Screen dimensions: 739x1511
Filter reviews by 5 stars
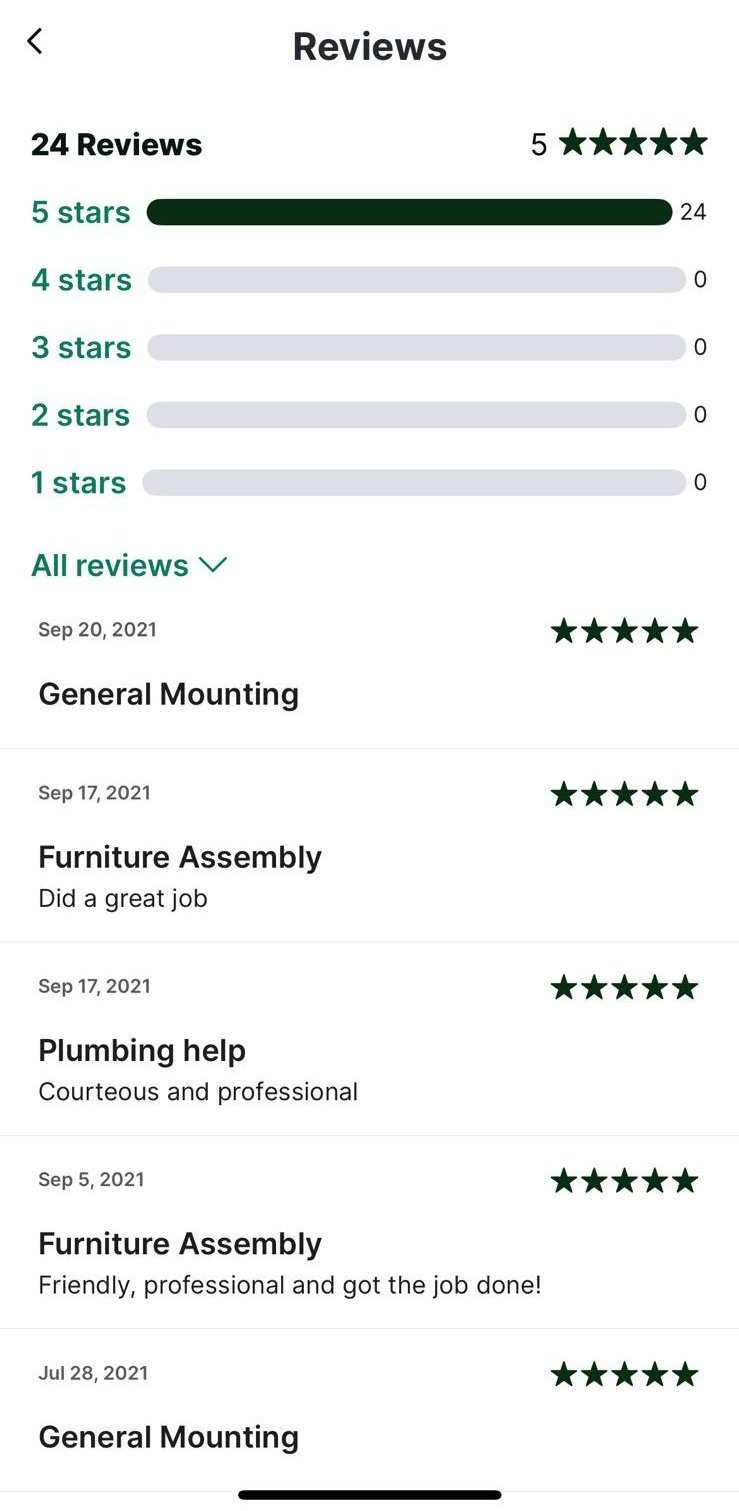pyautogui.click(x=81, y=212)
